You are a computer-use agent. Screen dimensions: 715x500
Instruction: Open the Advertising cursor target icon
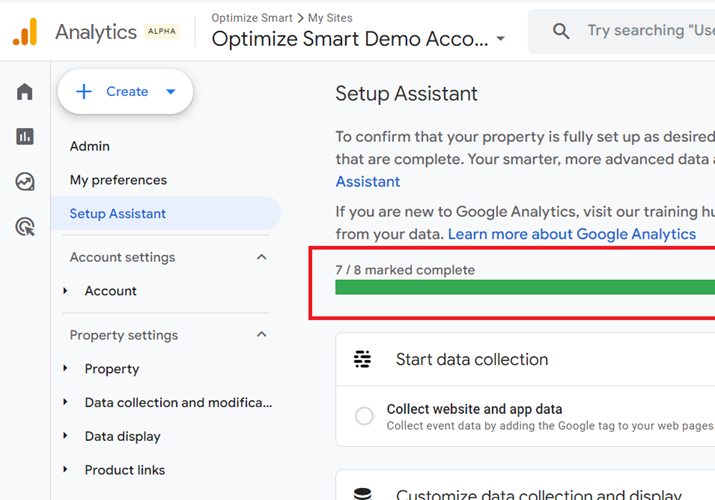pos(25,227)
